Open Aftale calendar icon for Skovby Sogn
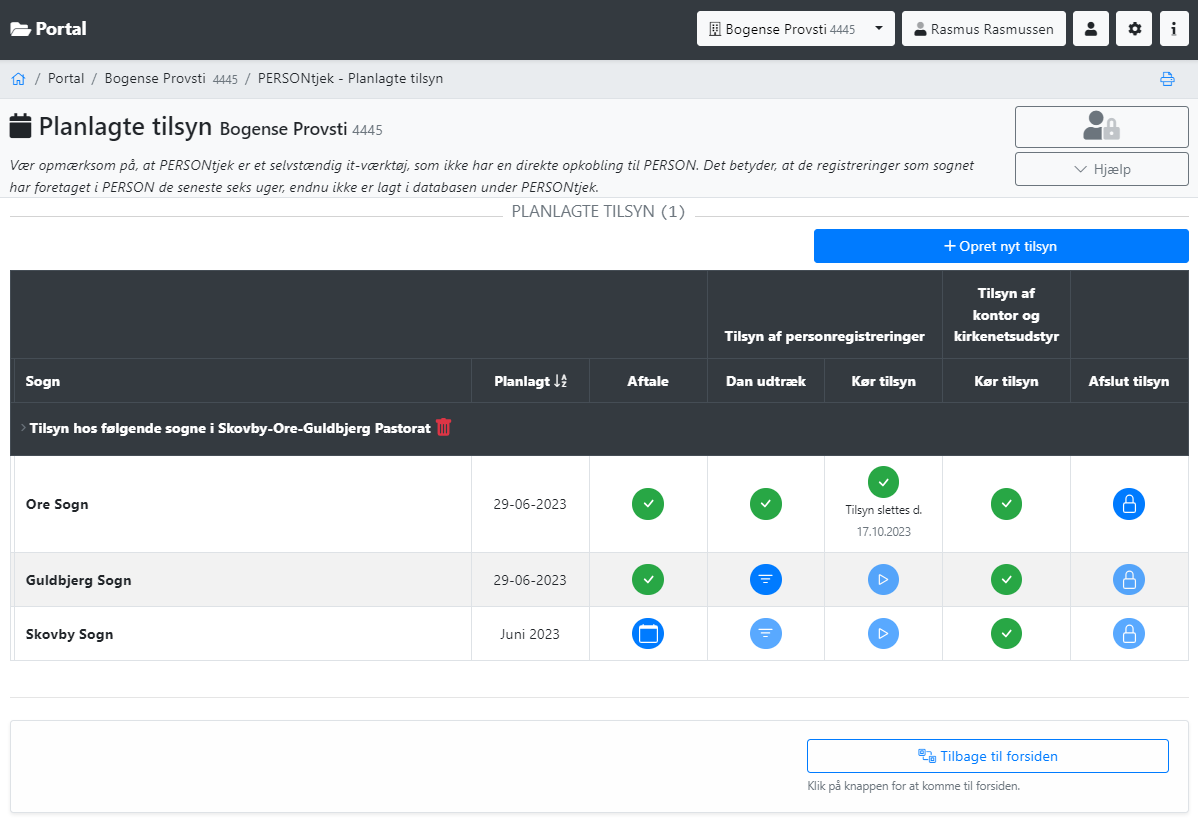The image size is (1198, 828). pos(648,634)
